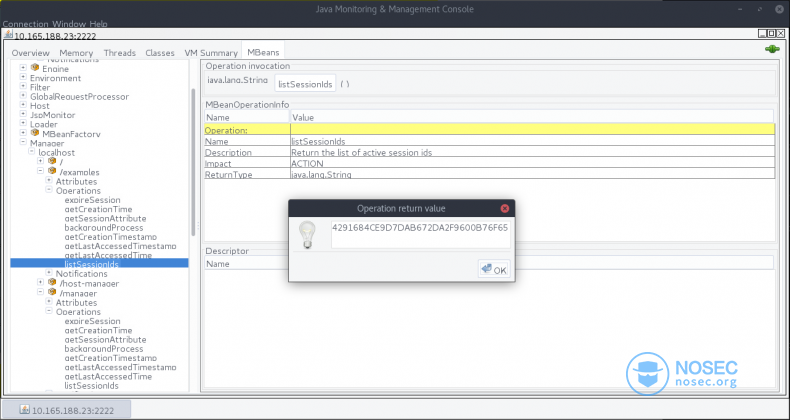The width and height of the screenshot is (790, 420).
Task: Click OK in Operation return value dialog
Action: (494, 269)
